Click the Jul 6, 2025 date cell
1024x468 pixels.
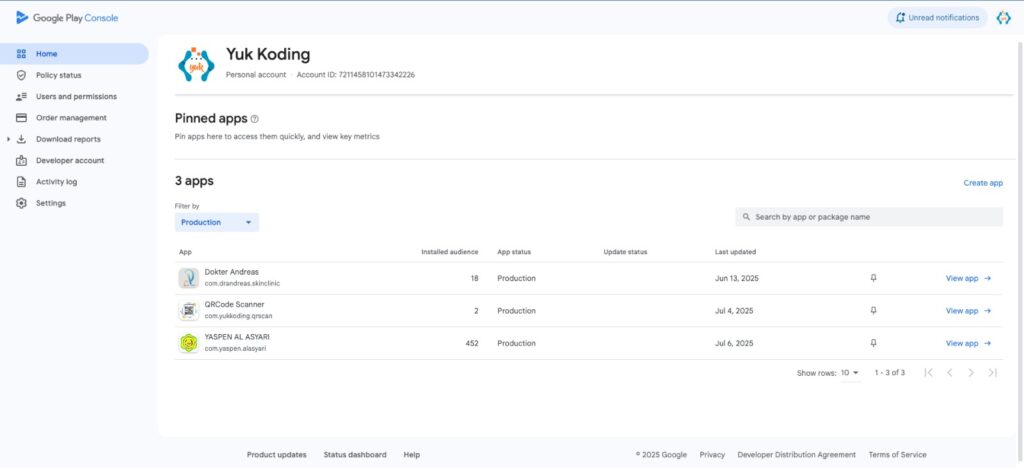pyautogui.click(x=734, y=343)
